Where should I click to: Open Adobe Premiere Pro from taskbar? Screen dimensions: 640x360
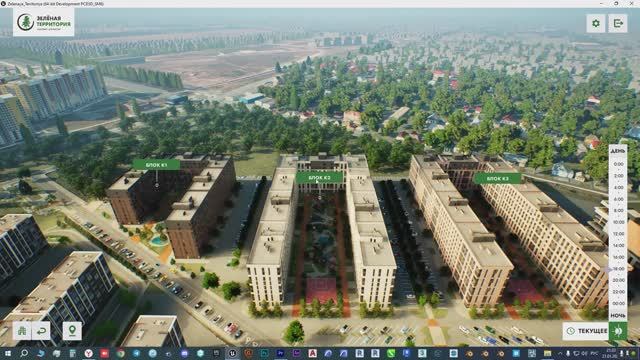(280, 353)
